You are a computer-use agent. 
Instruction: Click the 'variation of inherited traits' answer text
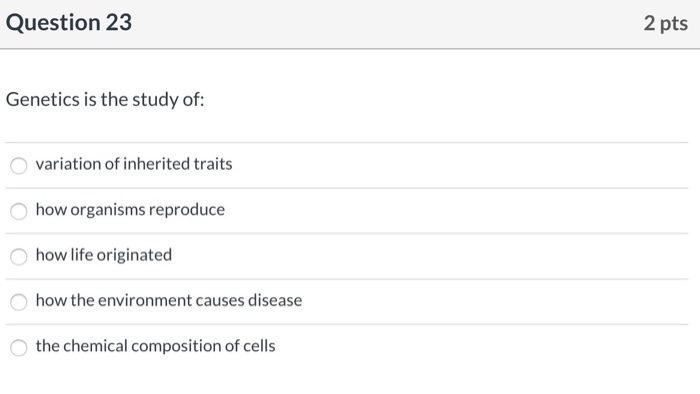134,164
